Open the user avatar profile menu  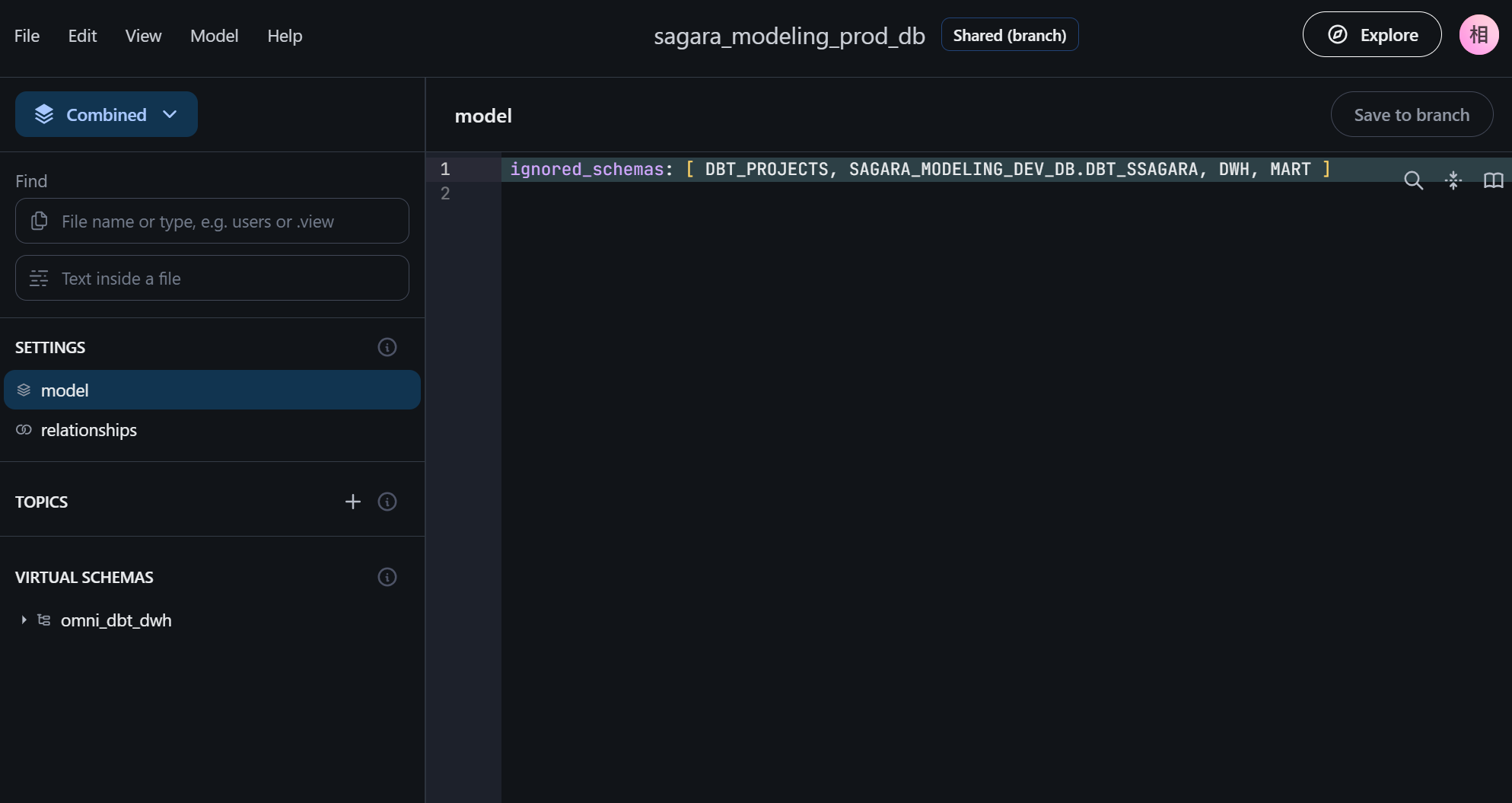coord(1479,35)
